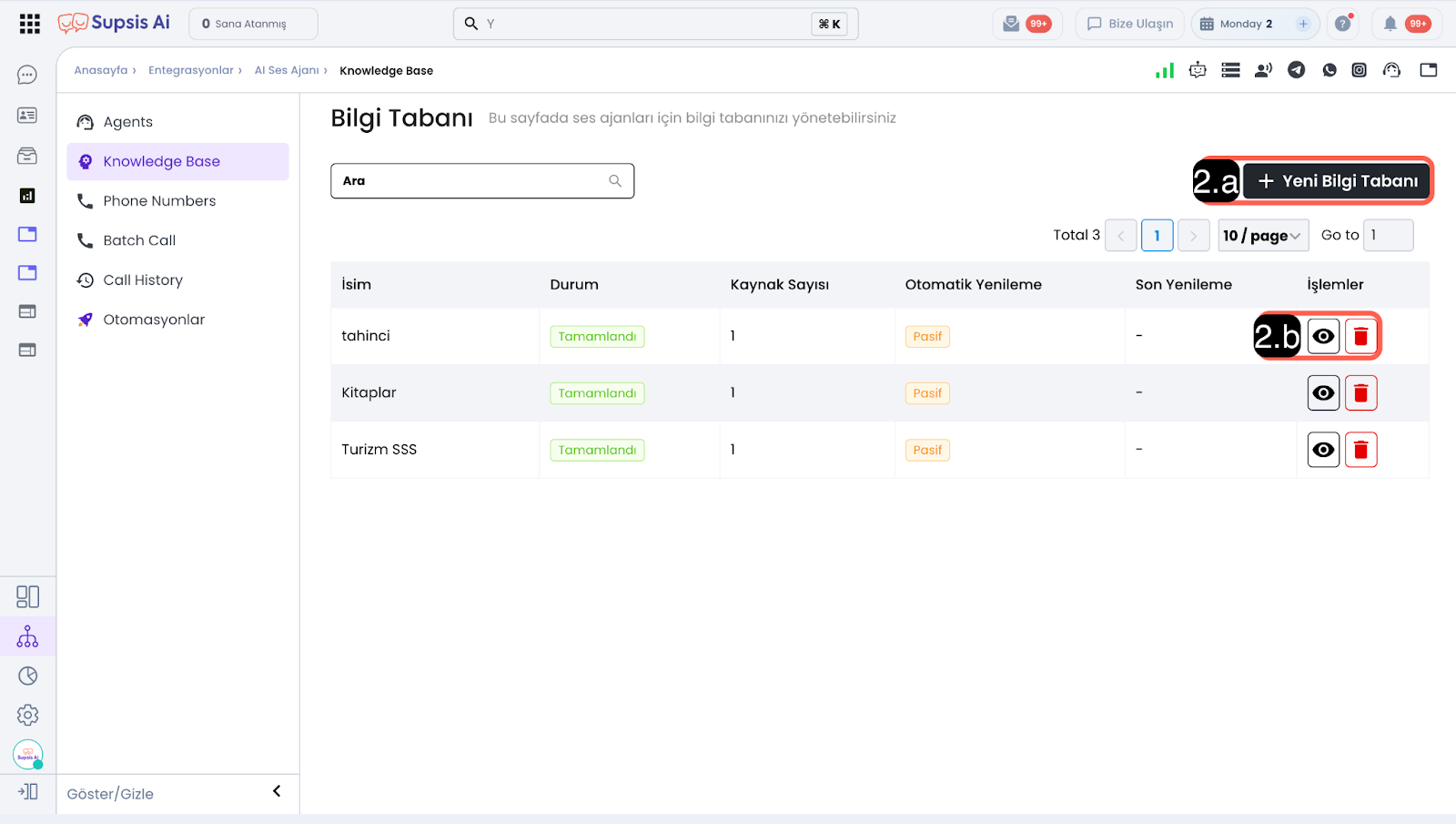Viewport: 1456px width, 824px height.
Task: Open the Monday 2 calendar selector
Action: pyautogui.click(x=1245, y=24)
